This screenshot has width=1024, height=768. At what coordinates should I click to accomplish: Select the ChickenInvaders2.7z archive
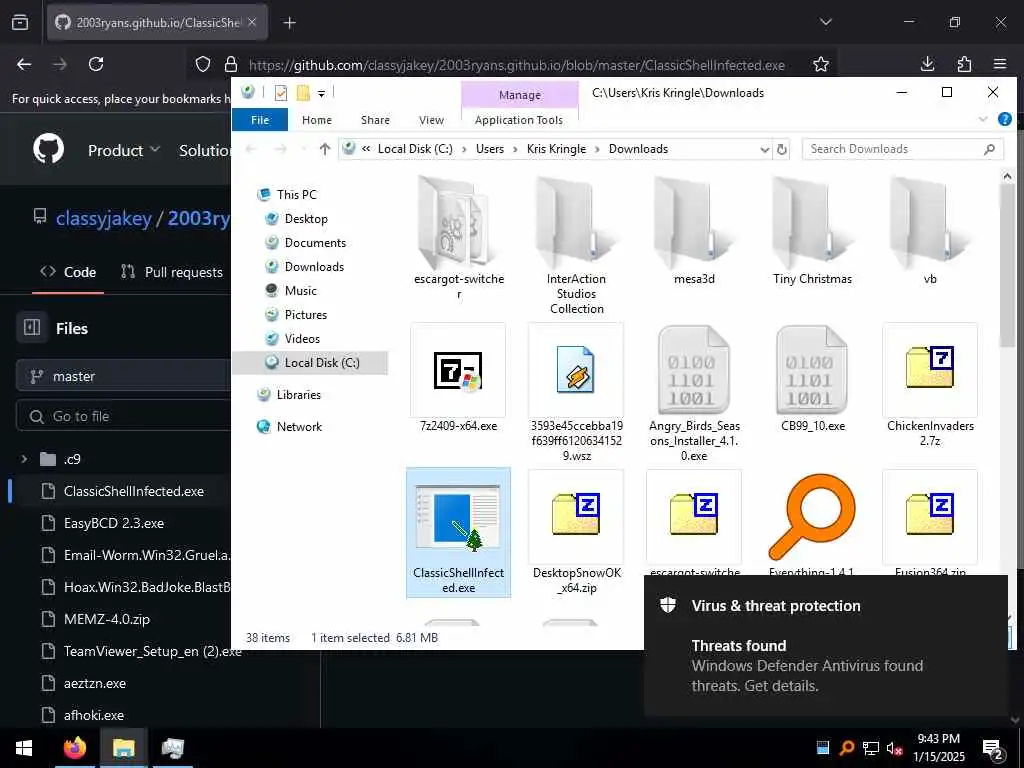pos(930,370)
